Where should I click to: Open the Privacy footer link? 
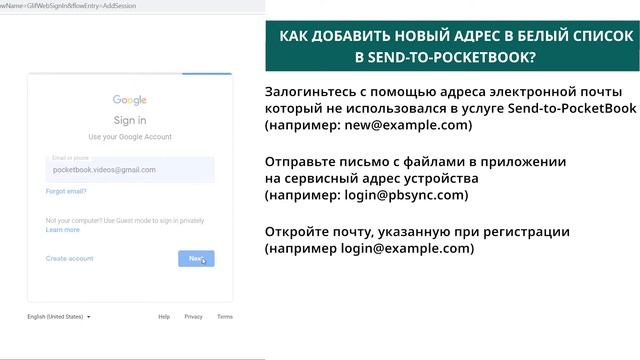(193, 317)
